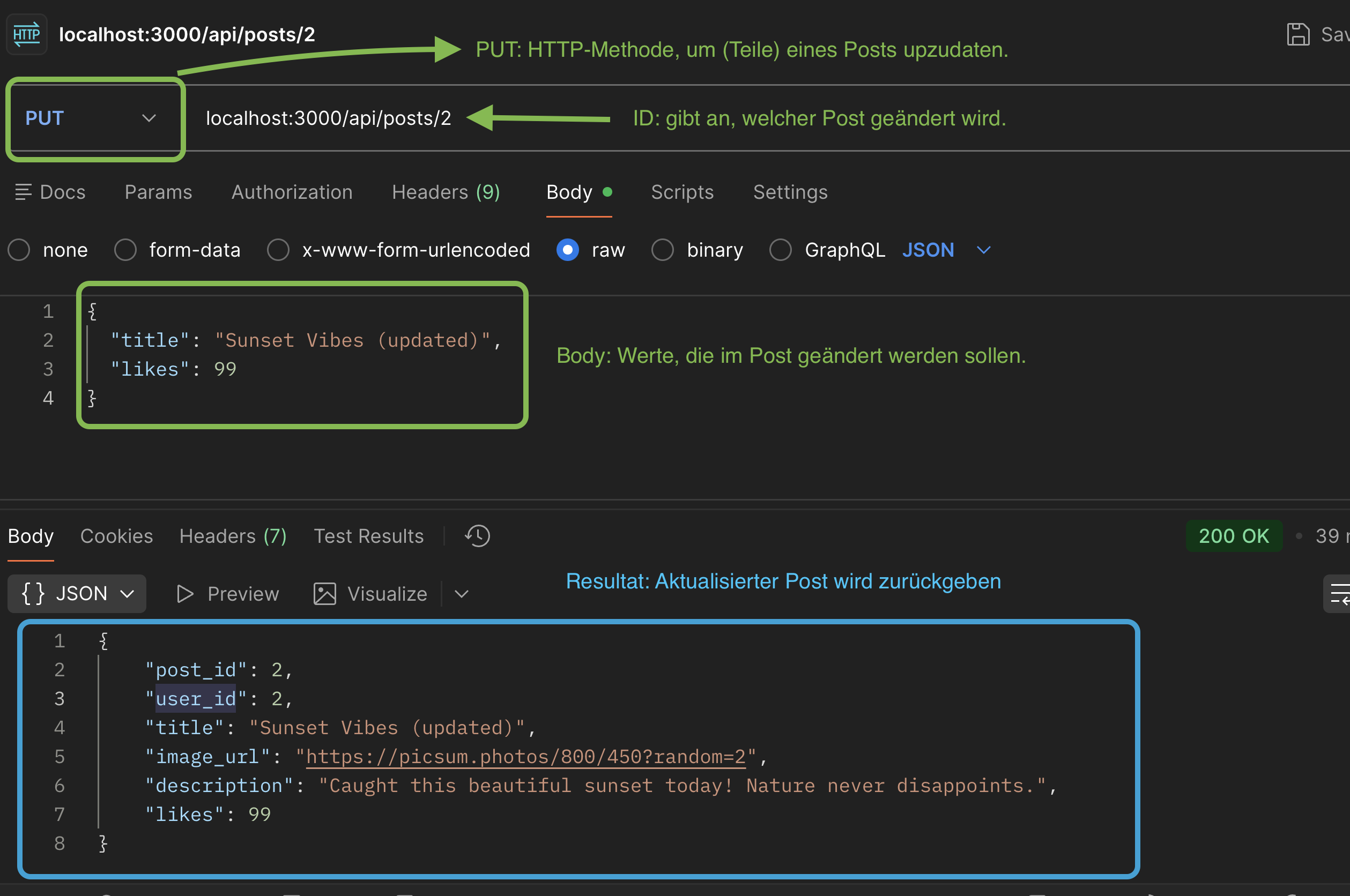Click the Visualize image icon

pyautogui.click(x=325, y=594)
